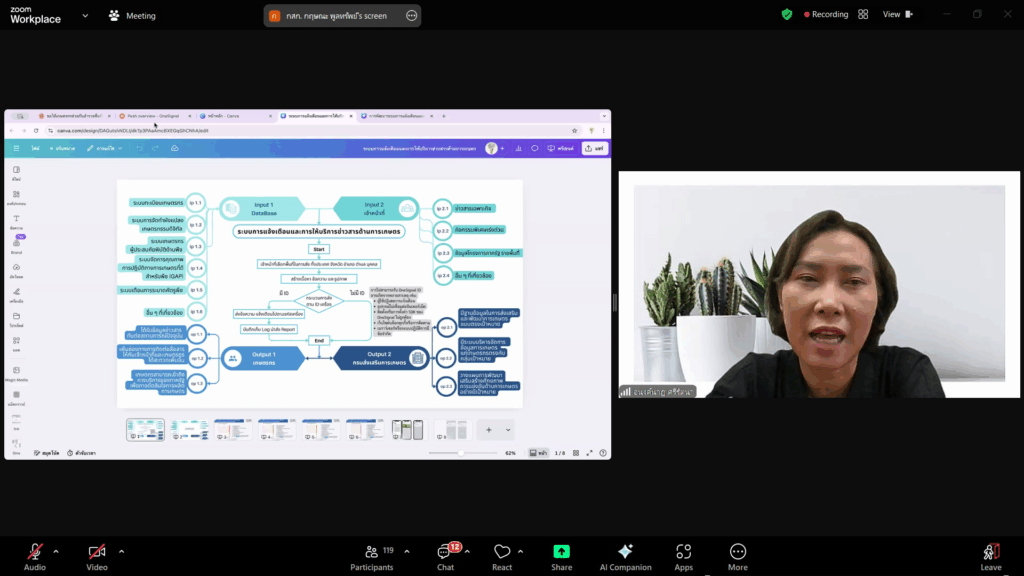
Task: Open the More options menu
Action: point(738,552)
